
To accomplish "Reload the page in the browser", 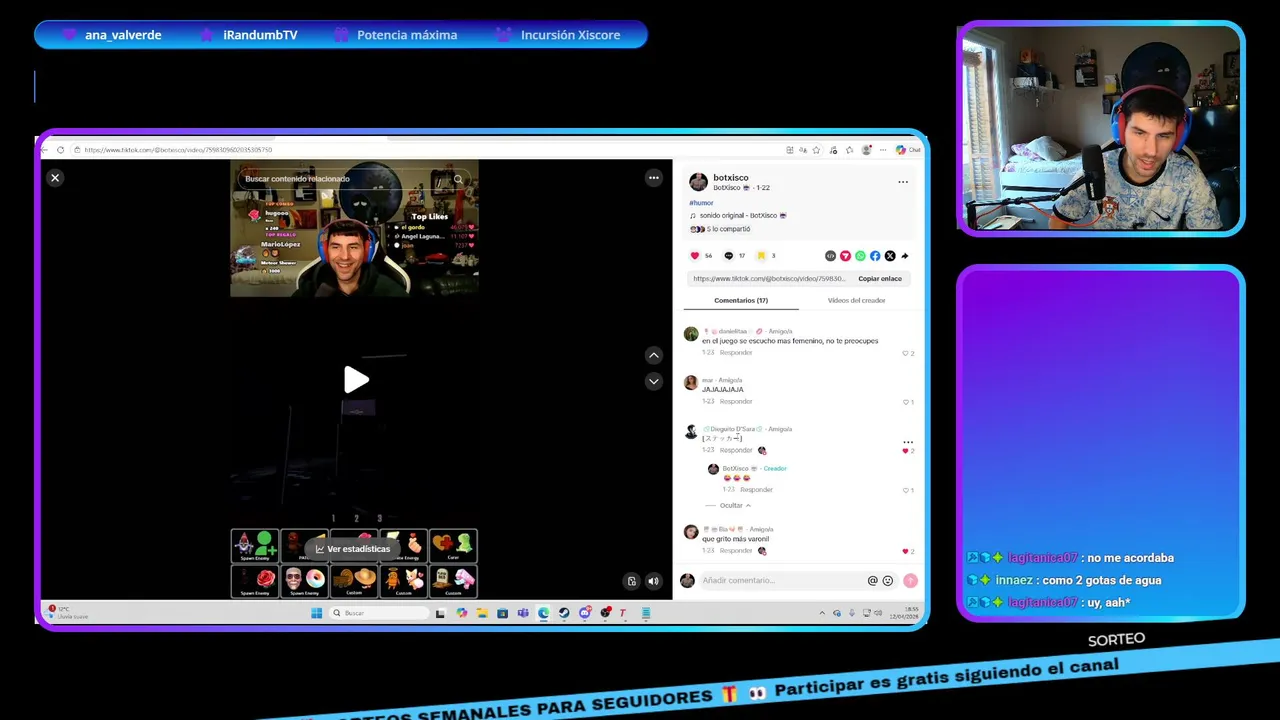I will (61, 150).
